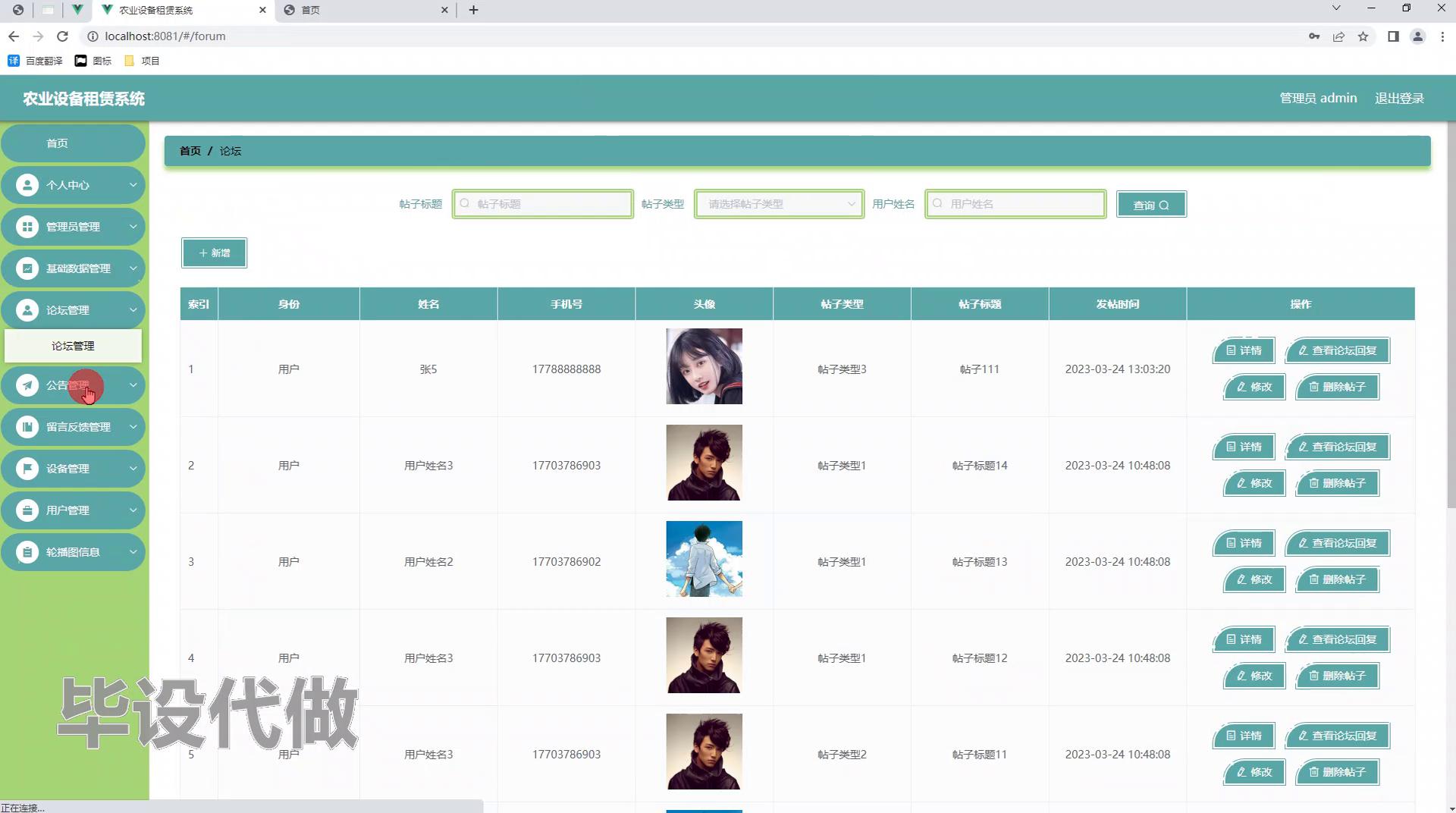Click the share page icon in address bar
Image resolution: width=1456 pixels, height=813 pixels.
click(x=1338, y=36)
